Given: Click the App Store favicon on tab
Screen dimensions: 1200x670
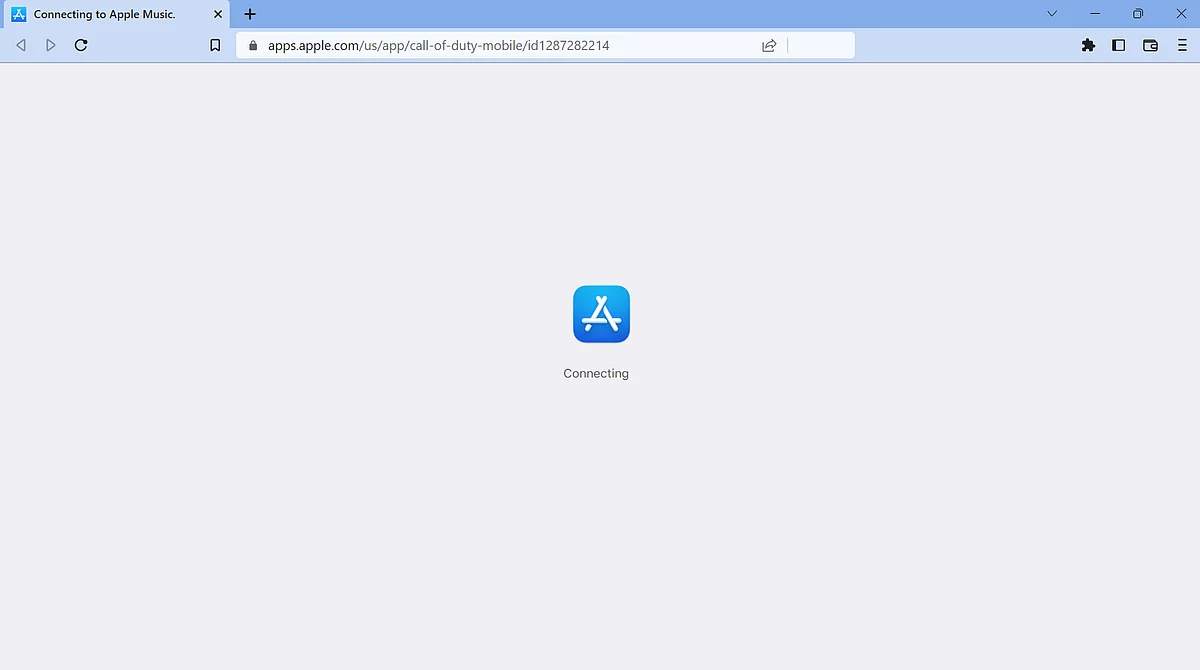Looking at the screenshot, I should point(18,14).
